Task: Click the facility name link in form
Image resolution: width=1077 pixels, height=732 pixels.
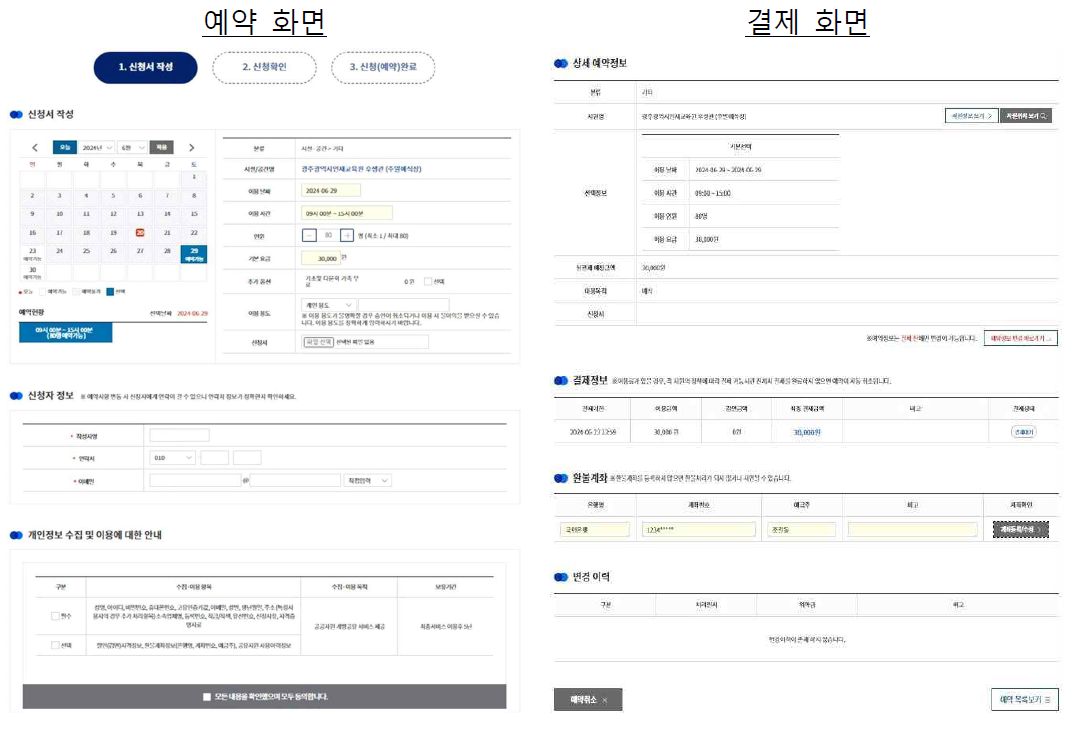Action: [361, 169]
